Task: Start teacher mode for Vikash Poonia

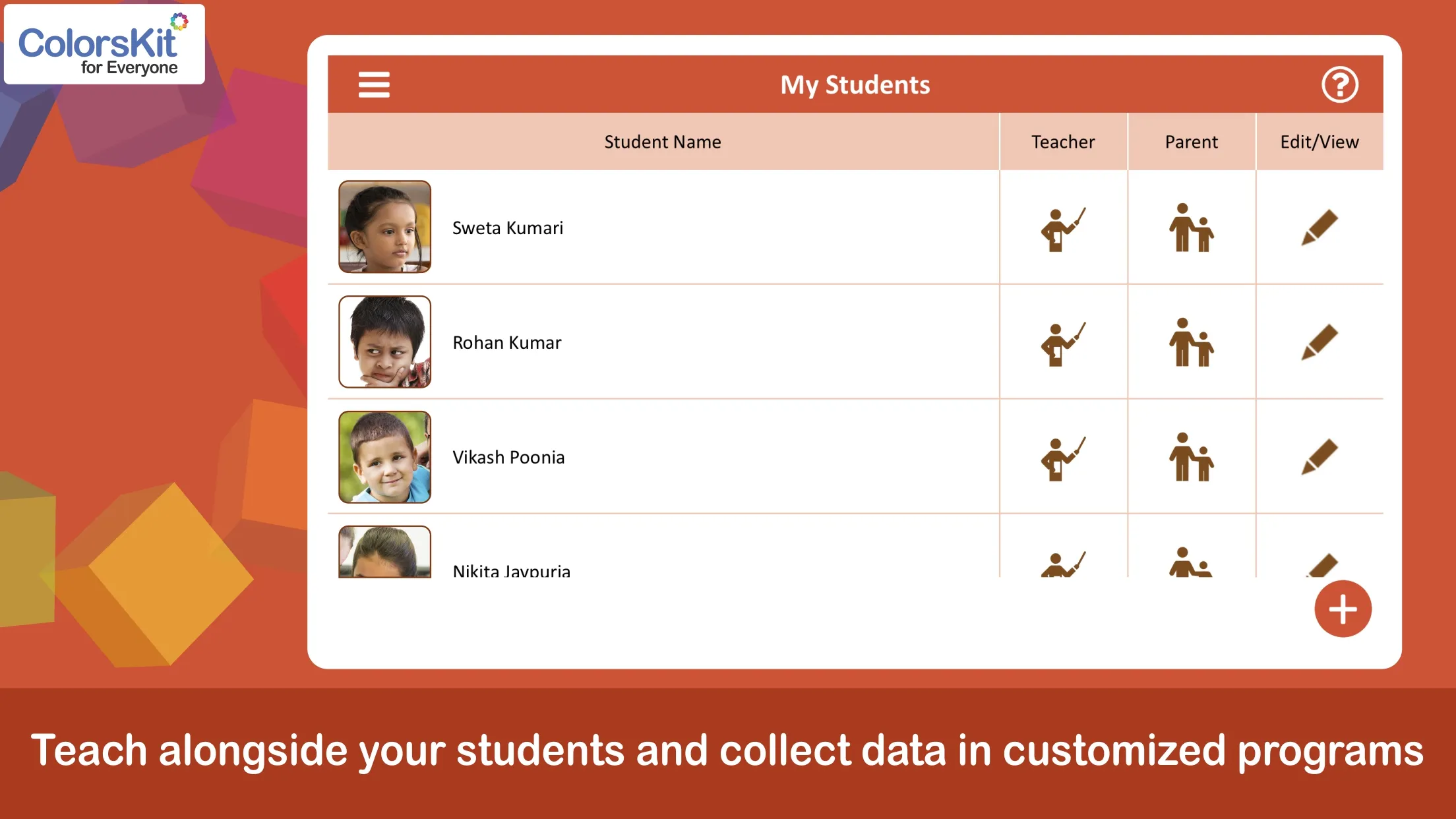Action: pyautogui.click(x=1062, y=458)
